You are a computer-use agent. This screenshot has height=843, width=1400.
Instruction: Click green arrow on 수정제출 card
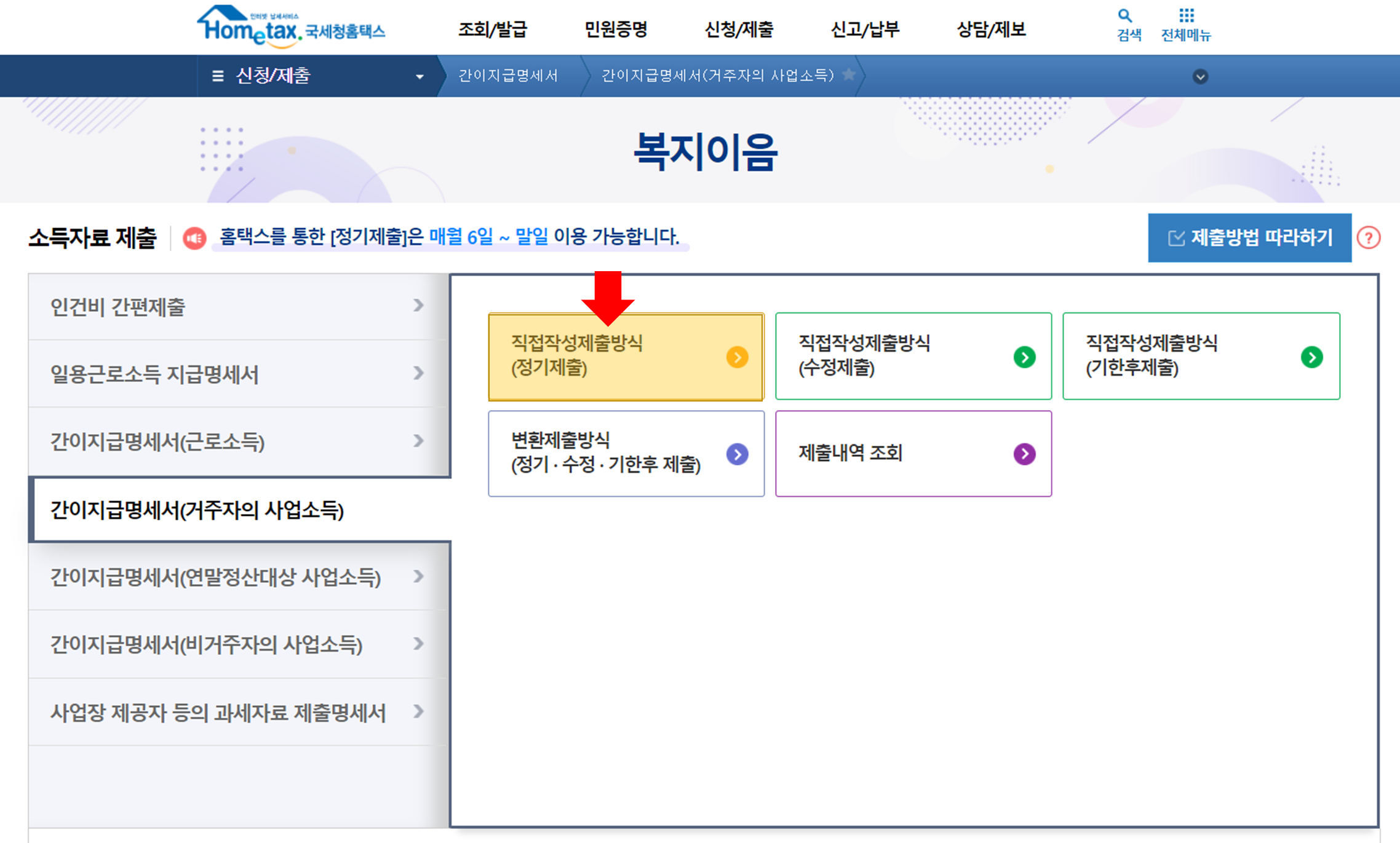point(1024,357)
